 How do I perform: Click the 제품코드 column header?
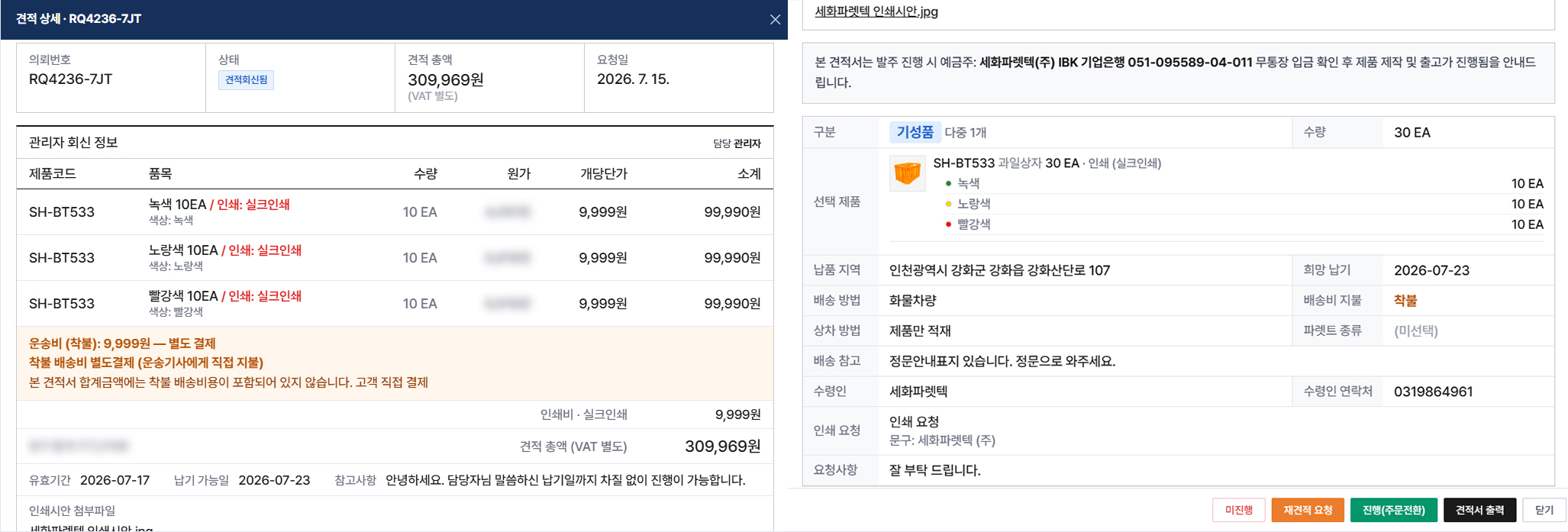(53, 173)
